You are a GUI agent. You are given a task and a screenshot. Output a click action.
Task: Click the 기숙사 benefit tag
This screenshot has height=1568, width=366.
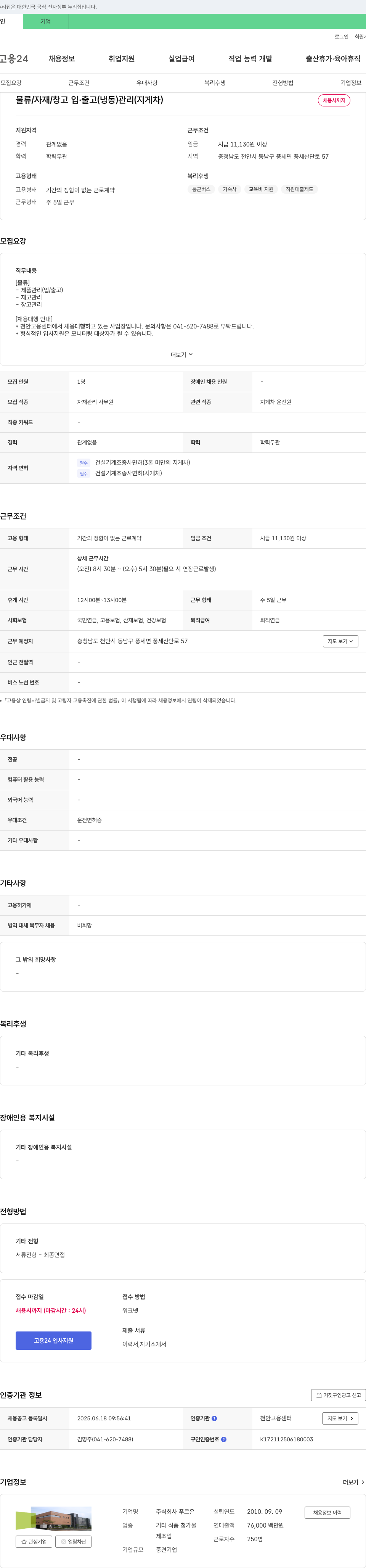tap(229, 189)
